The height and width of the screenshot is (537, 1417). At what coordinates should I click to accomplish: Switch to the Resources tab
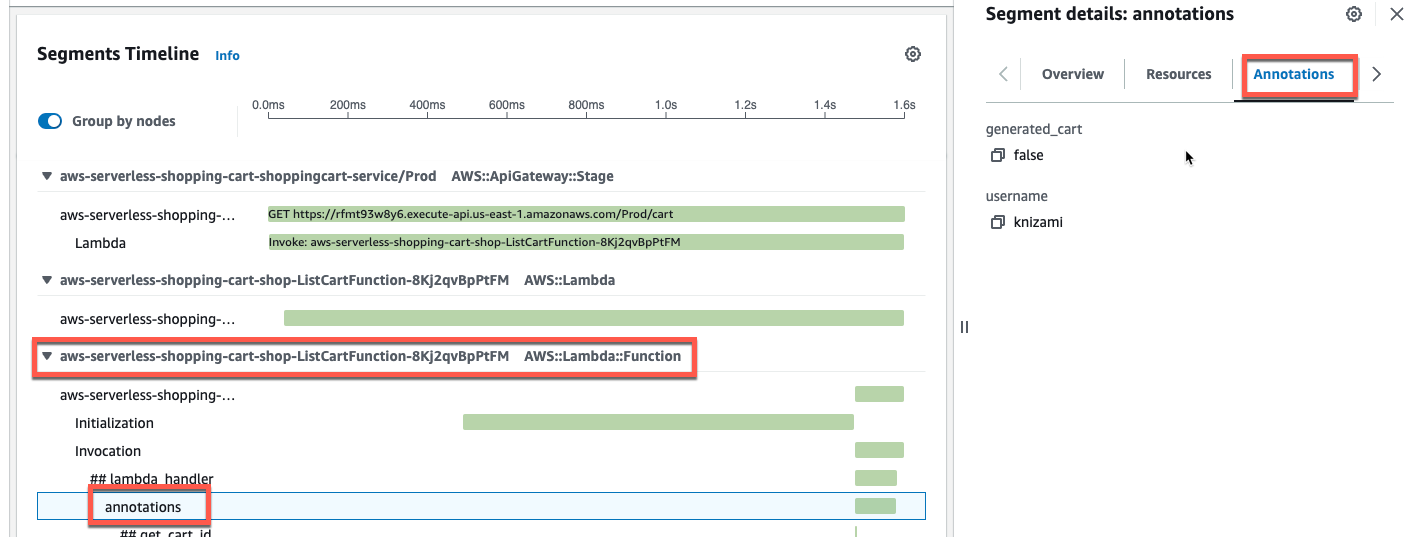1179,74
